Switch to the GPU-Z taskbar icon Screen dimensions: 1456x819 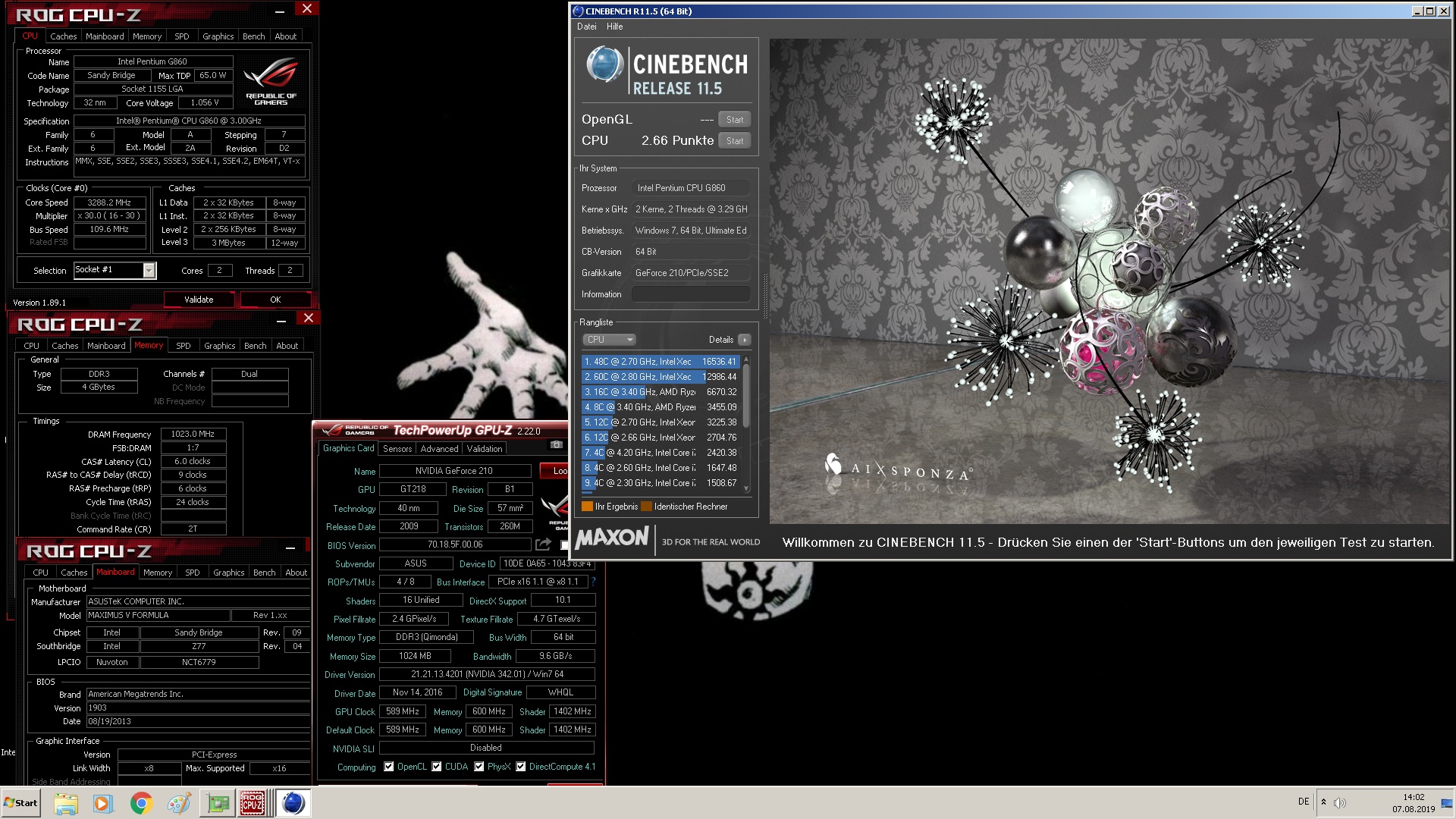[x=218, y=803]
